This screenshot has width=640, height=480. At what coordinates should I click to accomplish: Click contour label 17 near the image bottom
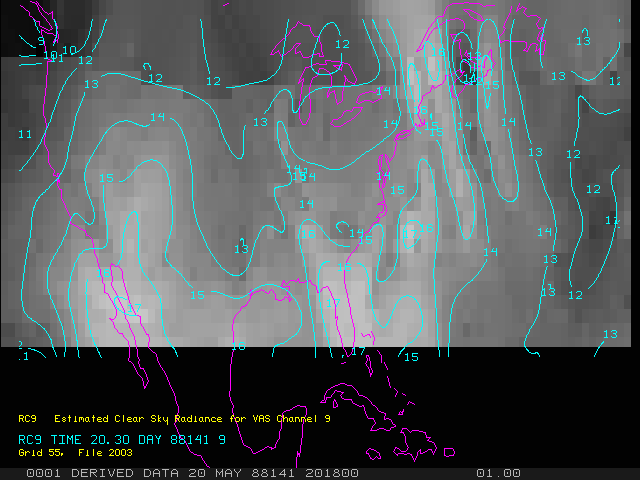point(358,351)
